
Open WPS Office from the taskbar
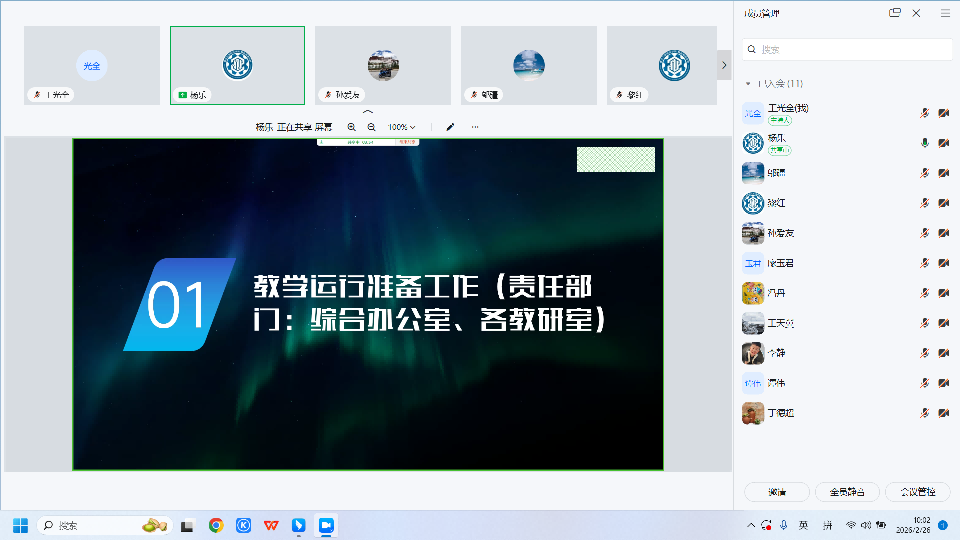(270, 525)
